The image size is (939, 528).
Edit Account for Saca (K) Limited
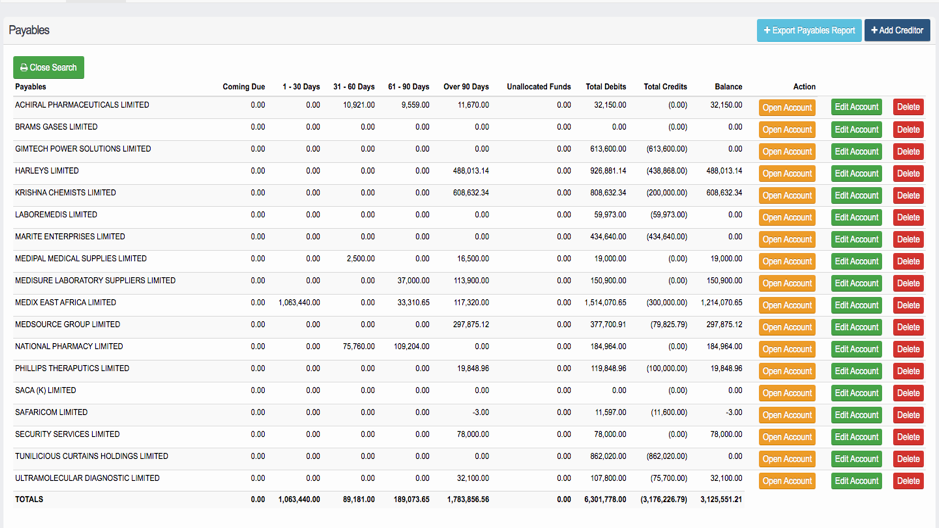[x=856, y=393]
